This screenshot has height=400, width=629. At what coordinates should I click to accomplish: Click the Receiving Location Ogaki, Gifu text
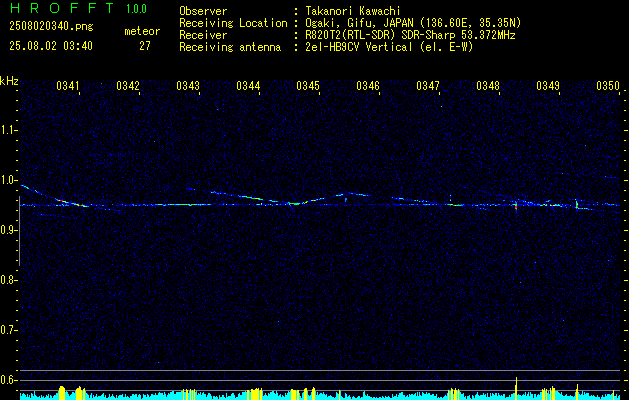pyautogui.click(x=413, y=23)
